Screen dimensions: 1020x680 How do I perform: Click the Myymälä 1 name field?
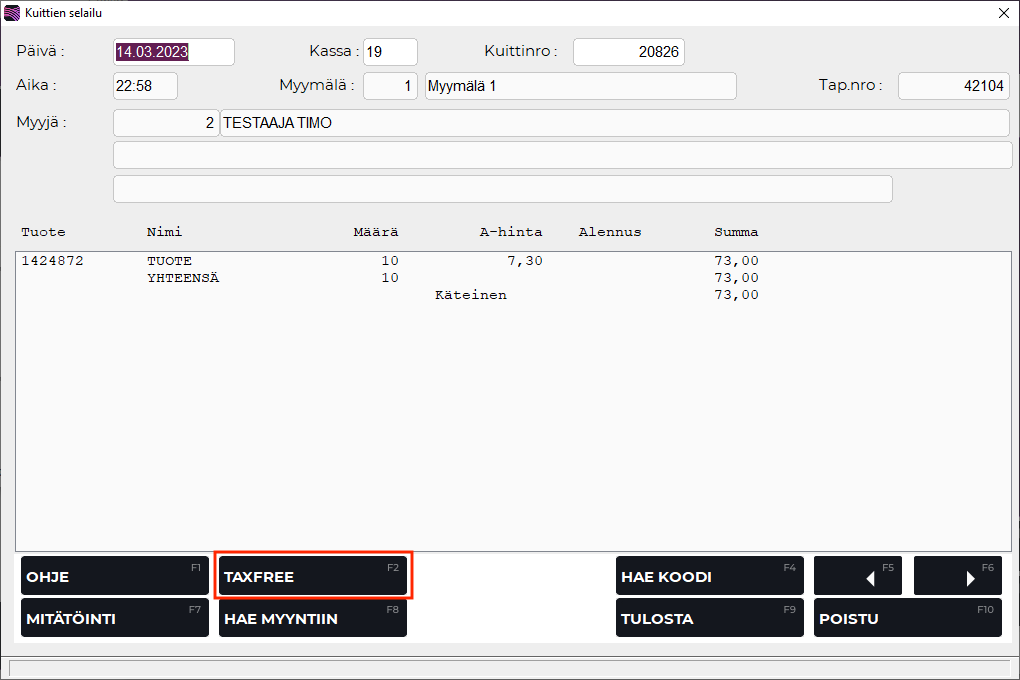pyautogui.click(x=580, y=86)
